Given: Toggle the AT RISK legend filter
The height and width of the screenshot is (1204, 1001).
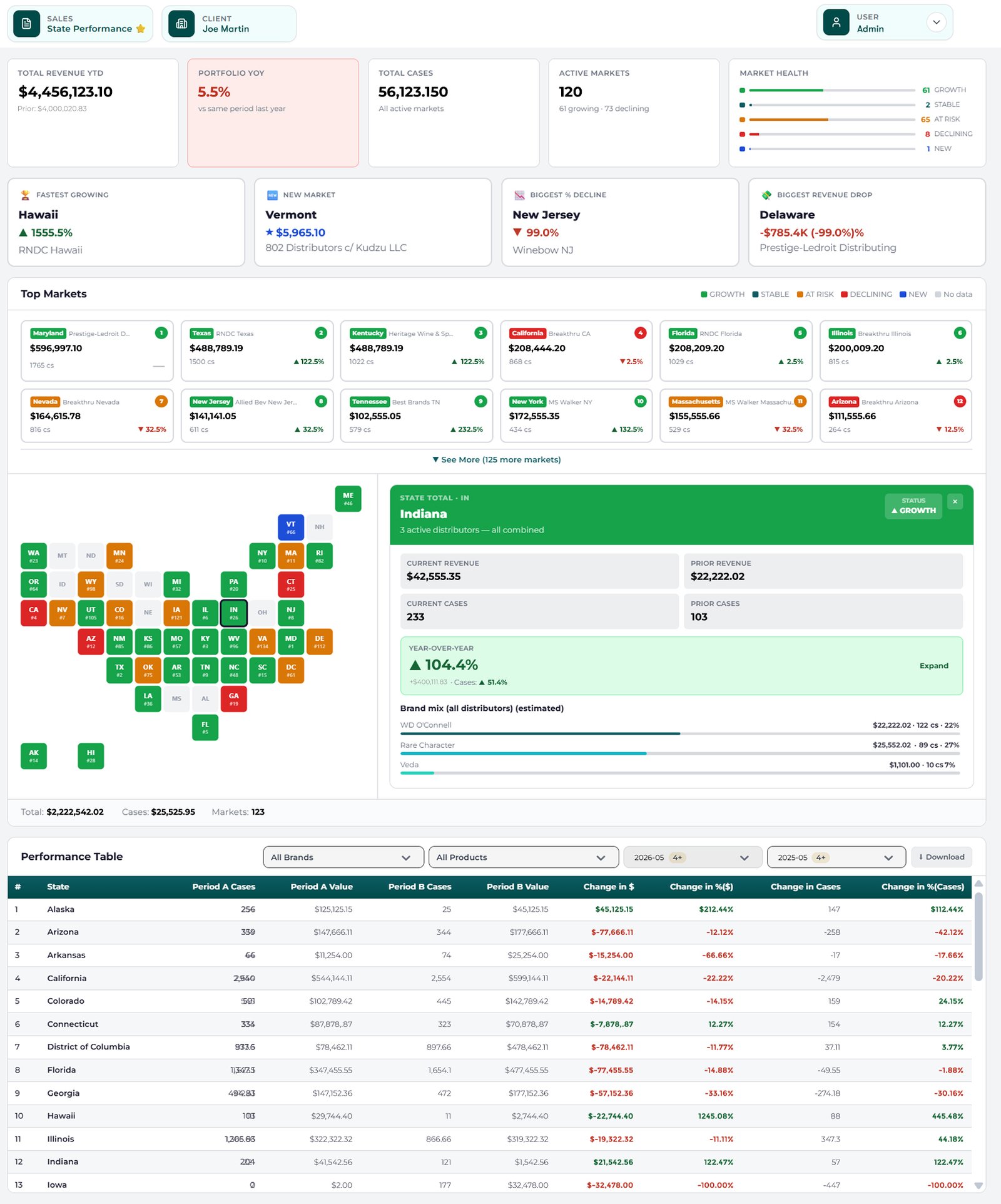Looking at the screenshot, I should coord(815,294).
